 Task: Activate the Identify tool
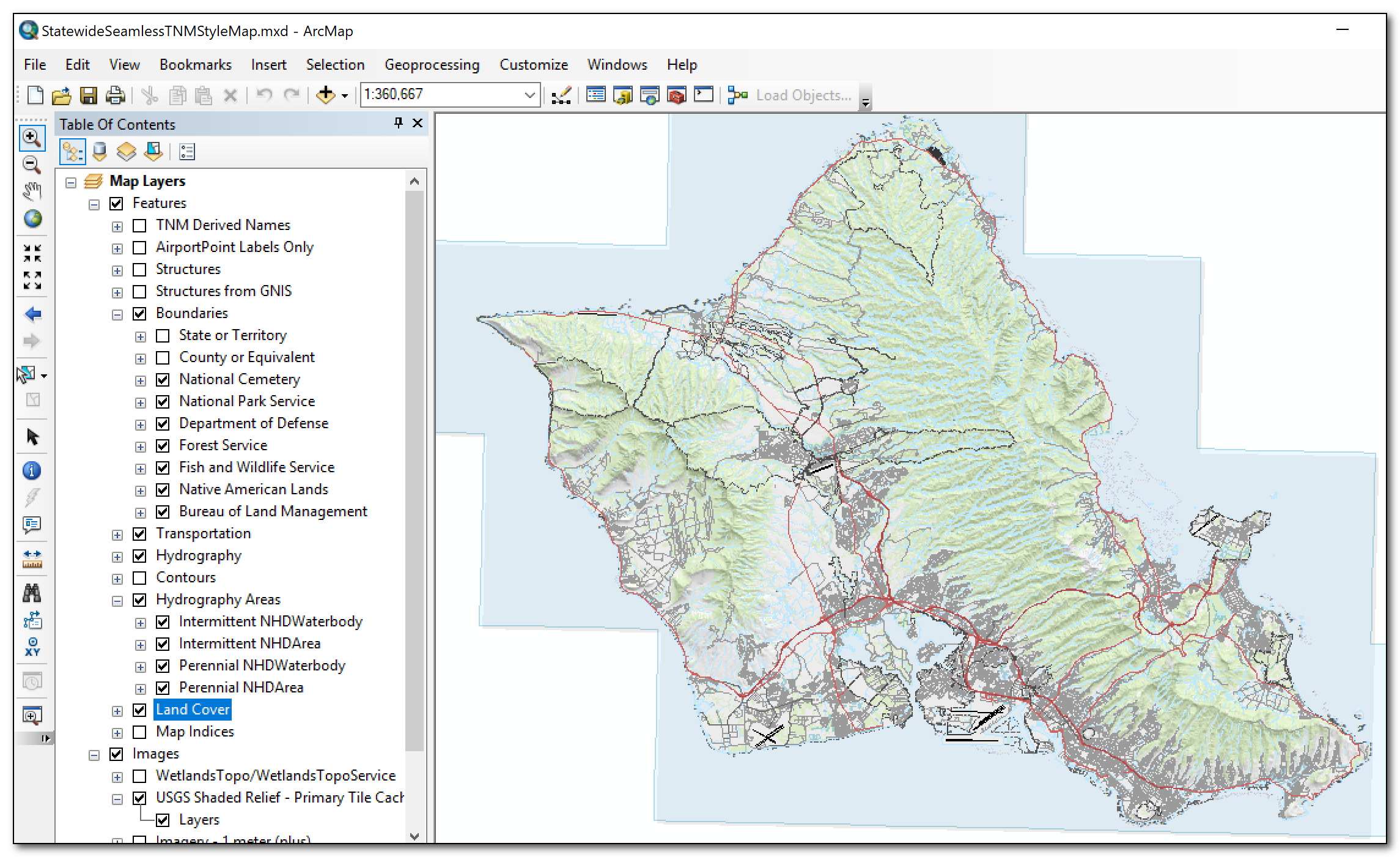[32, 470]
